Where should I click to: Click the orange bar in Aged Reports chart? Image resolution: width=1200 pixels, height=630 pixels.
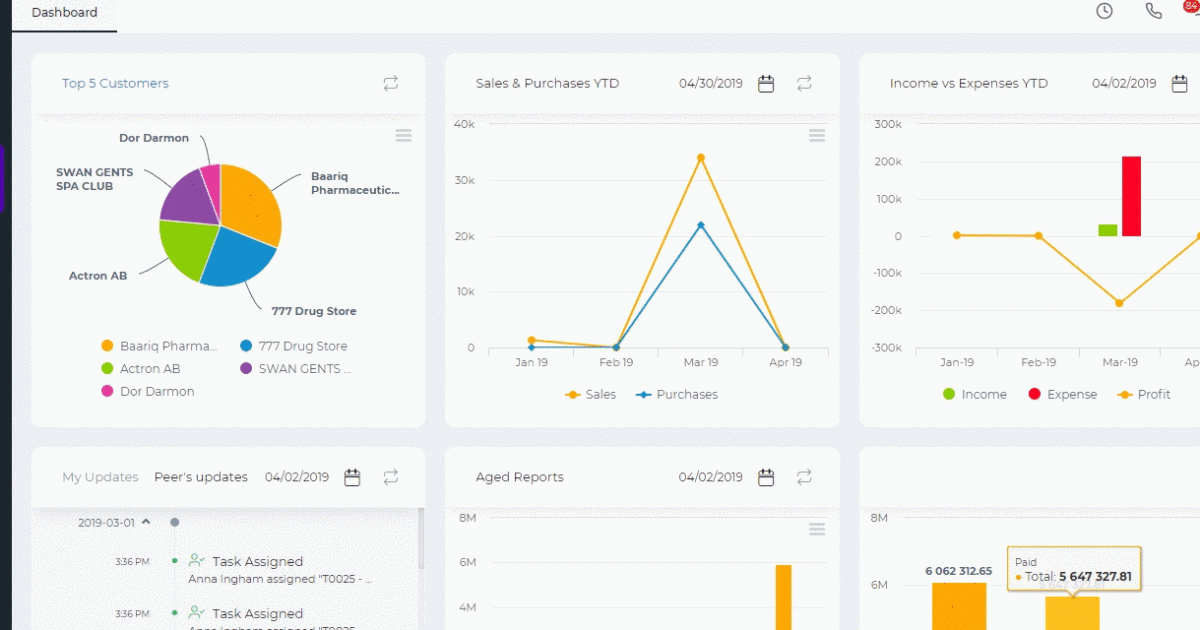783,598
